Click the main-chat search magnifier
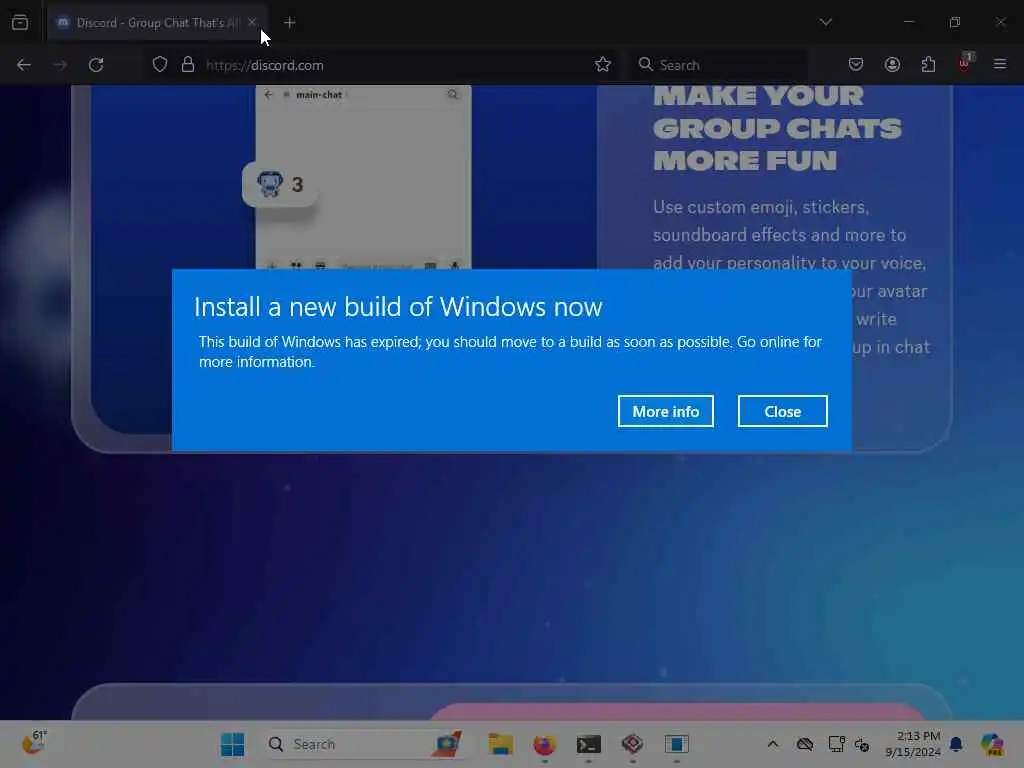The width and height of the screenshot is (1024, 768). [453, 95]
